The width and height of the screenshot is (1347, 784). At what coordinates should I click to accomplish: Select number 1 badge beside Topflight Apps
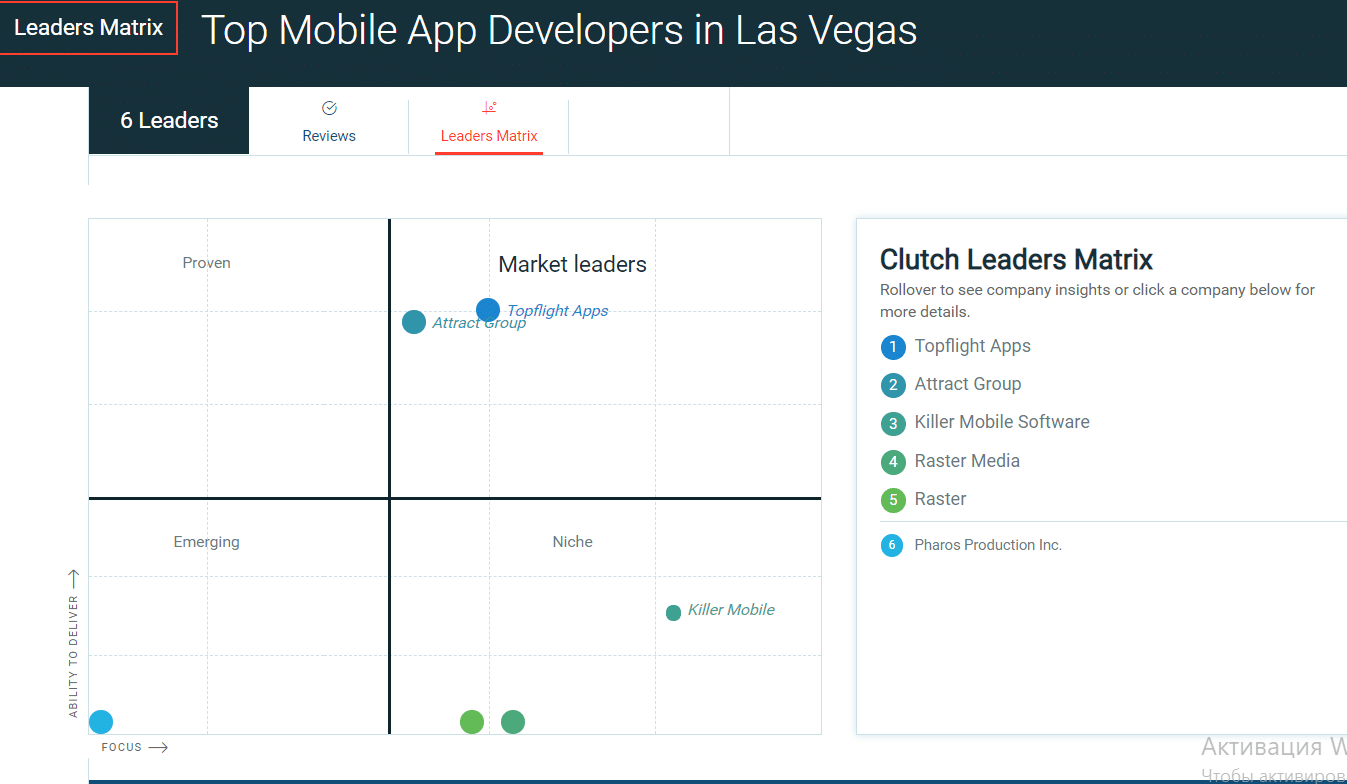point(892,347)
